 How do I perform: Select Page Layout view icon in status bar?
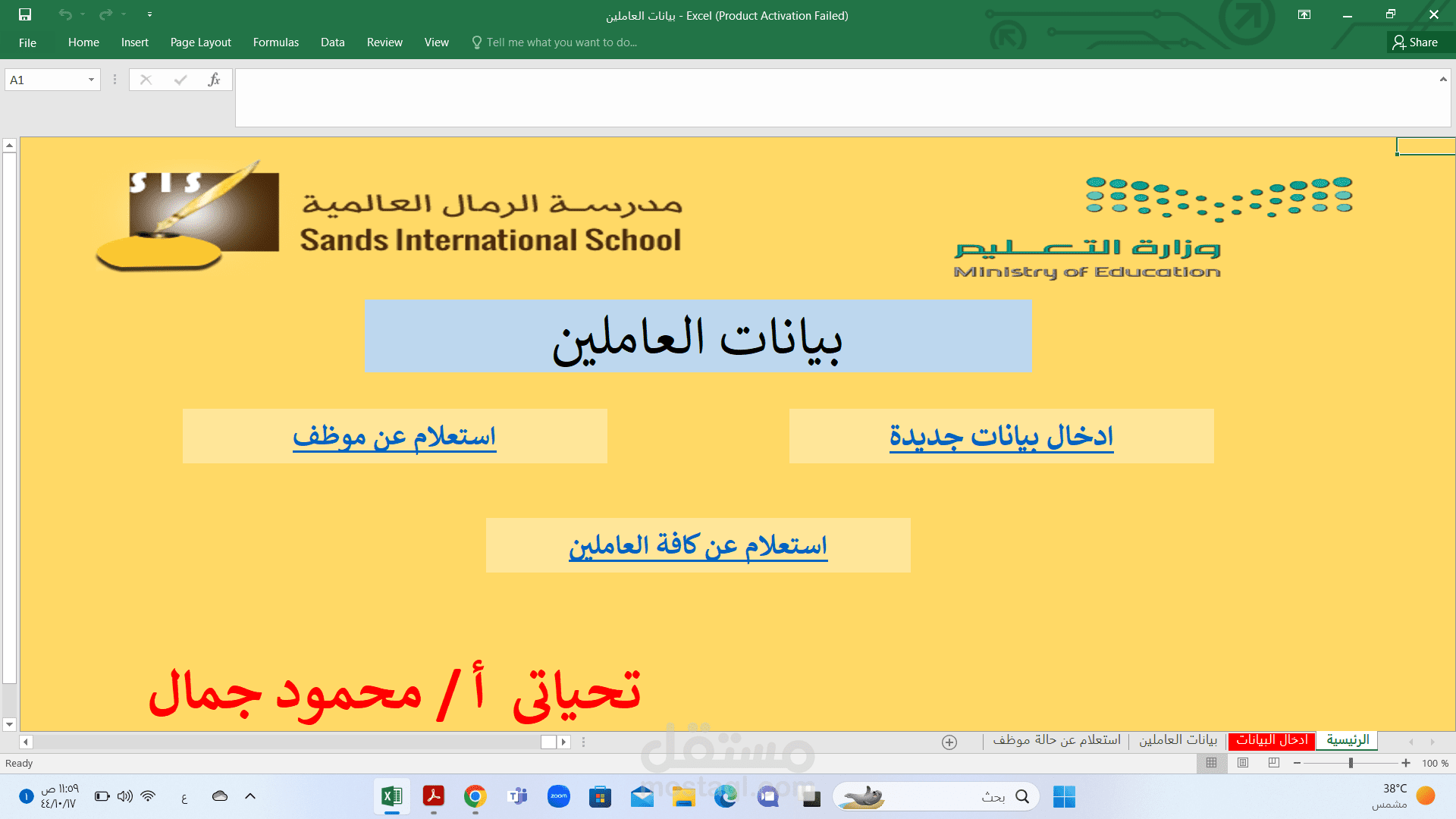point(1243,763)
